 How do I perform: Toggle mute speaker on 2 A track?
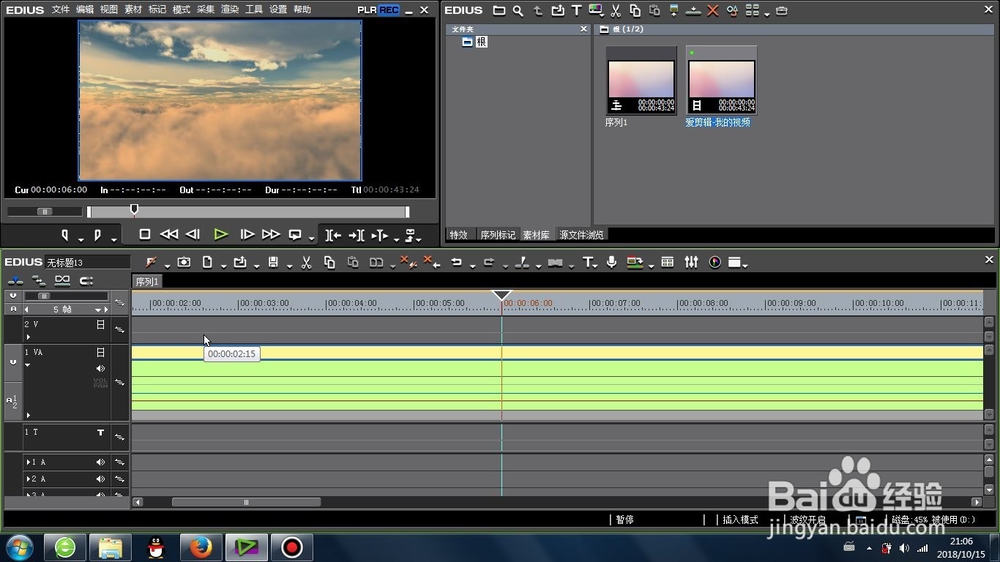point(100,478)
